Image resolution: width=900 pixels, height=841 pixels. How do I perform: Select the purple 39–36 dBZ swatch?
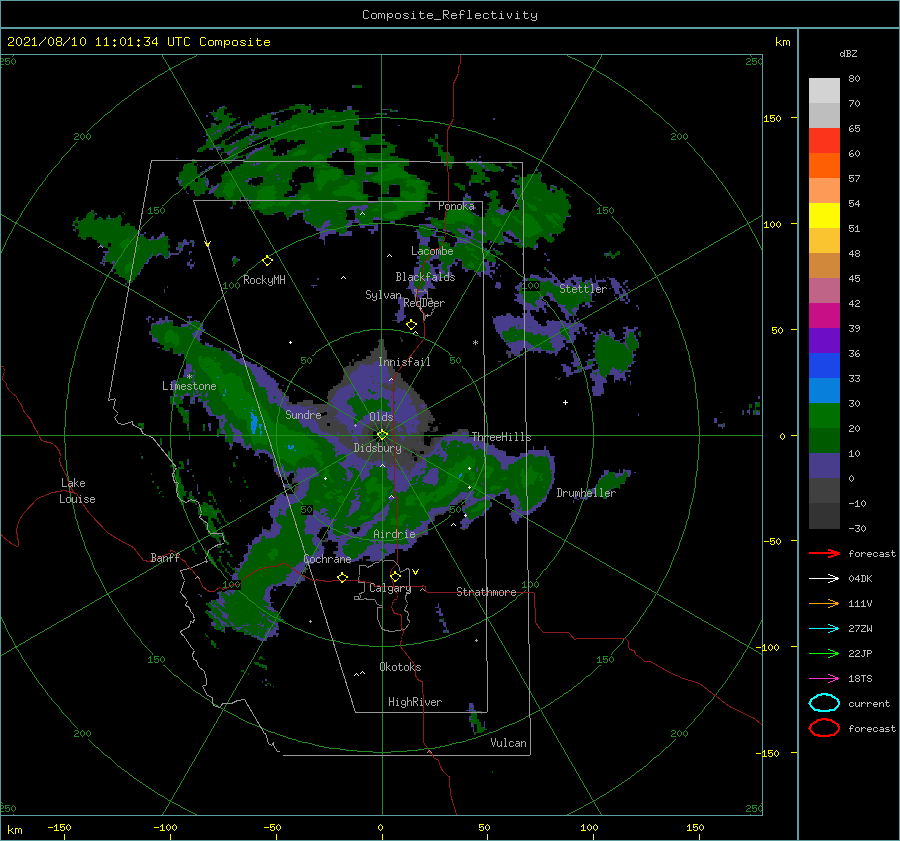[824, 340]
